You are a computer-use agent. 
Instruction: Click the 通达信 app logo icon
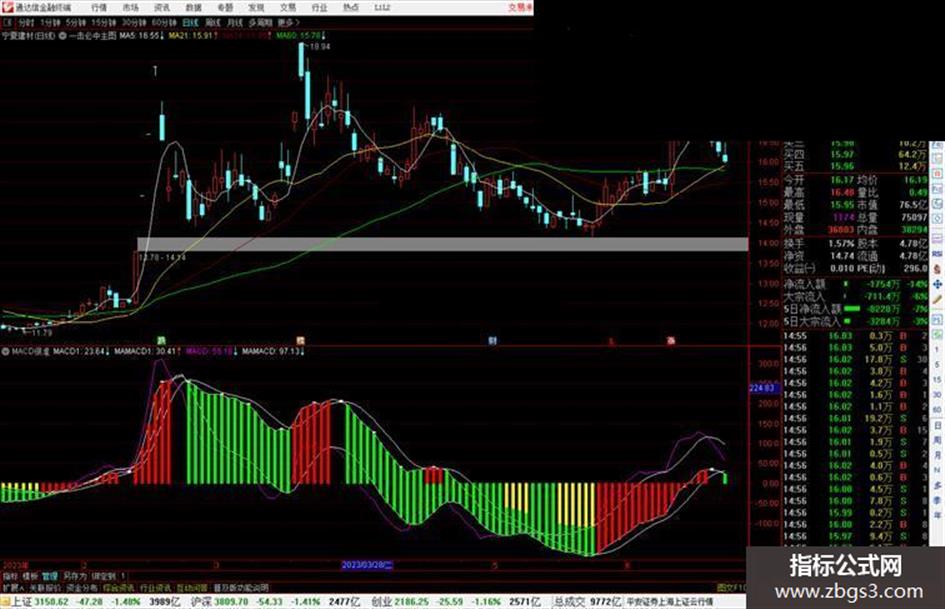[7, 7]
